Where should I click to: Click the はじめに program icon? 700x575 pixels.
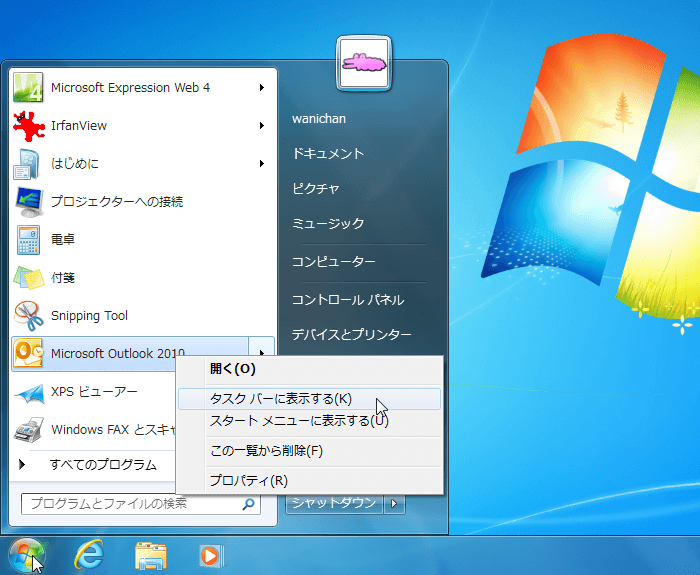tap(28, 164)
